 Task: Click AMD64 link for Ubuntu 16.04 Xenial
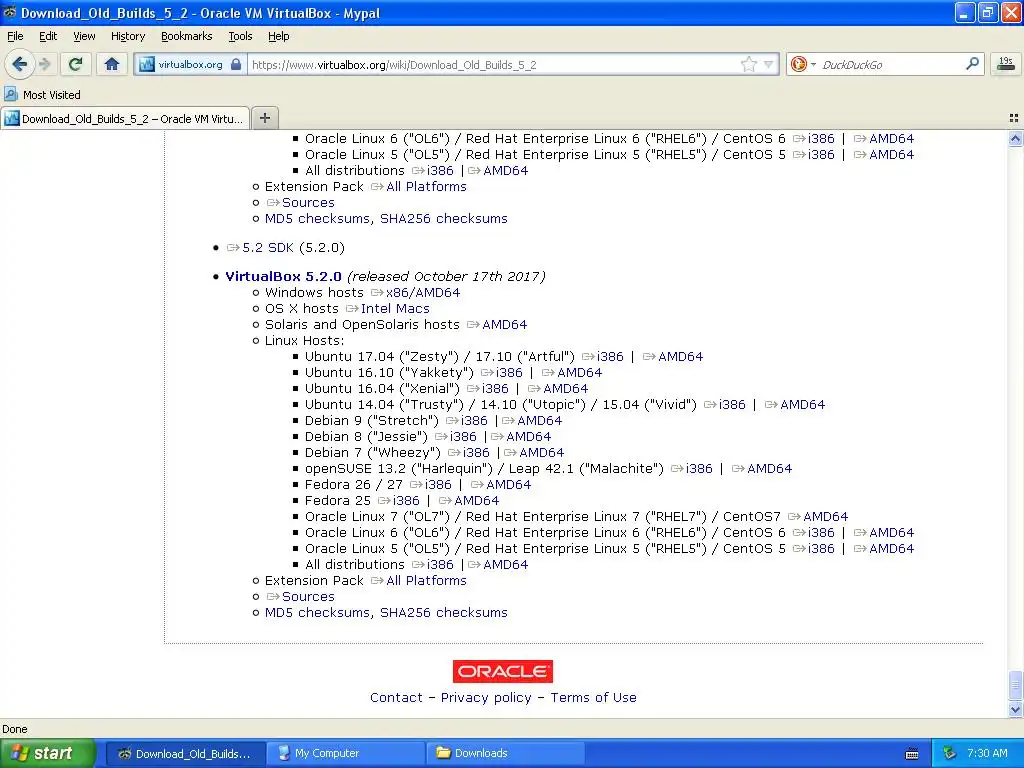click(566, 389)
